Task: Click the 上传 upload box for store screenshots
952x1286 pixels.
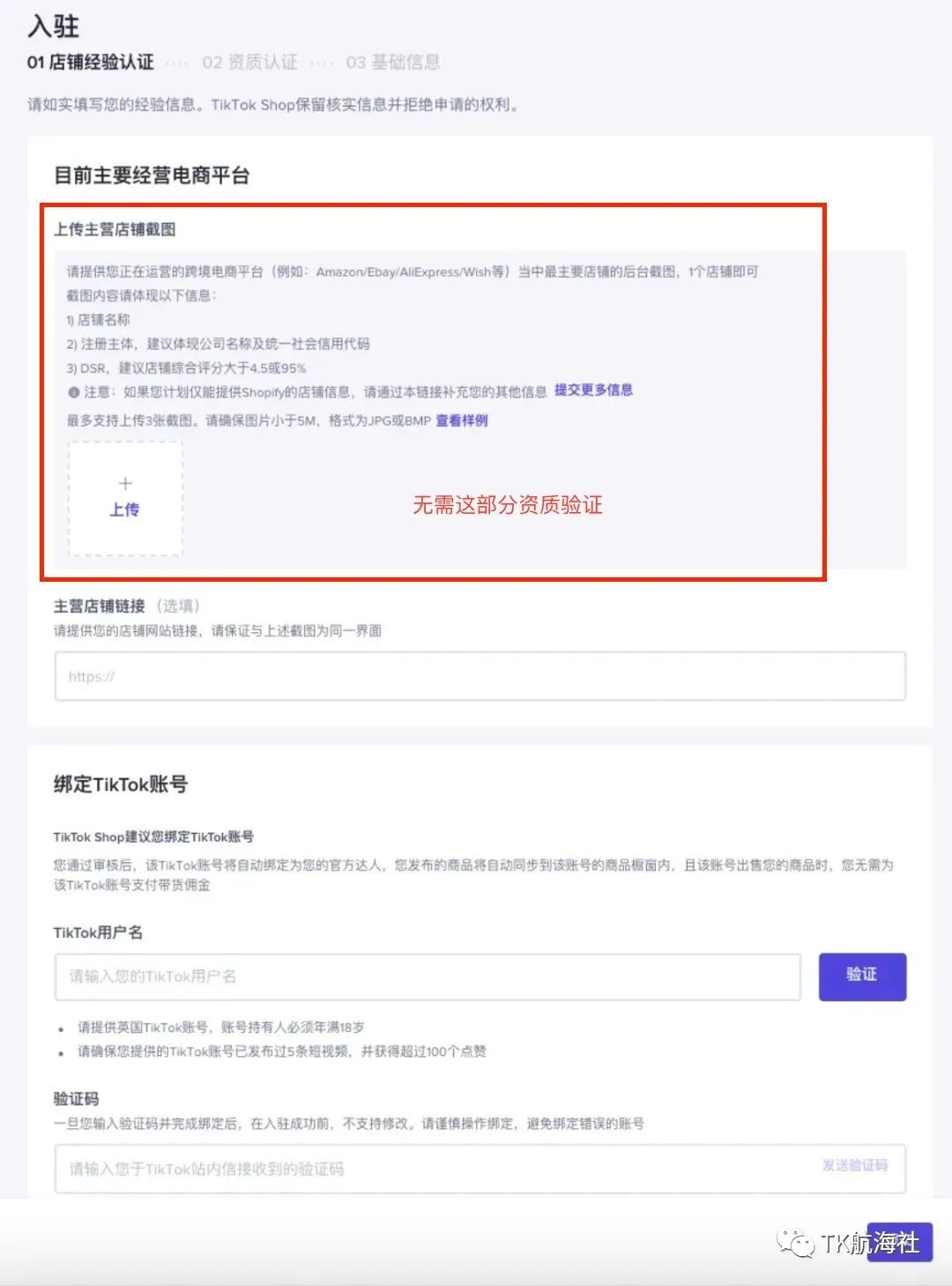Action: [125, 499]
